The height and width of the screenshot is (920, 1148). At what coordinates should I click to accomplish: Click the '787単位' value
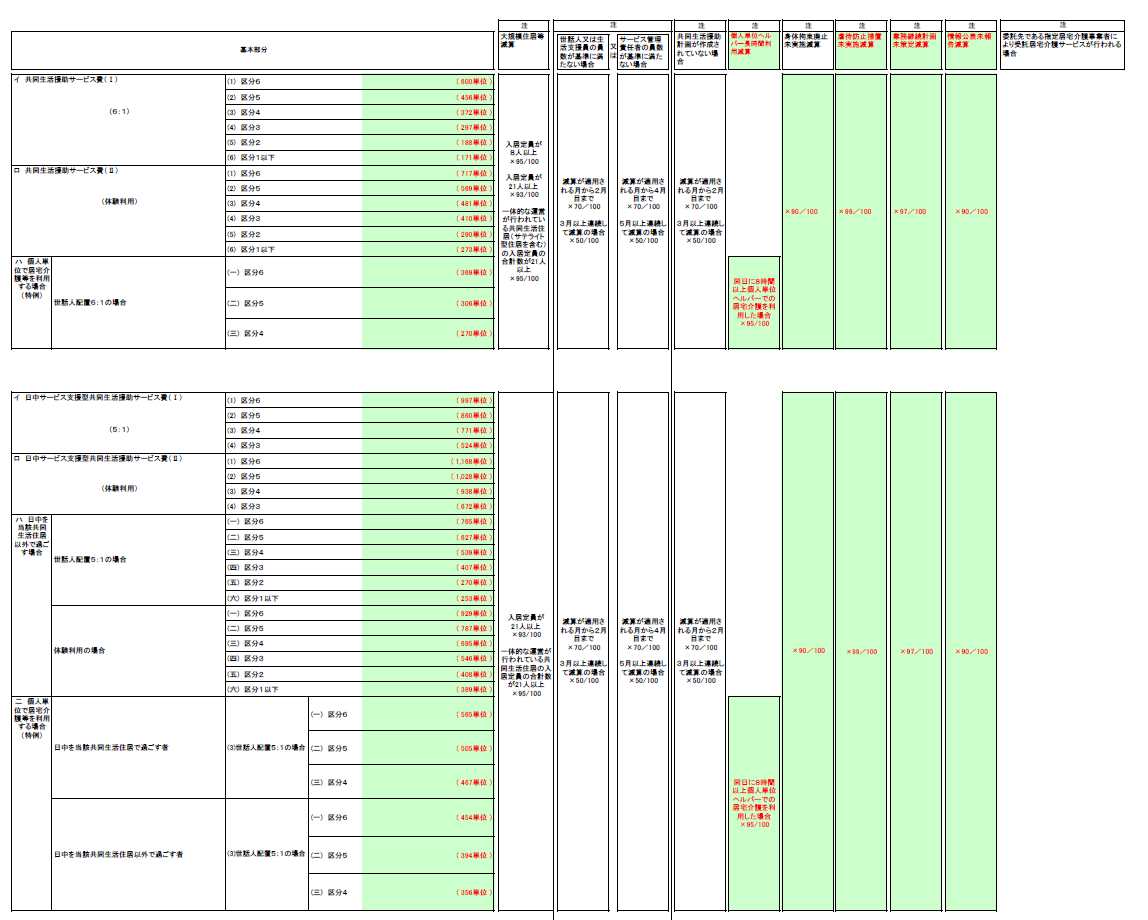click(474, 628)
